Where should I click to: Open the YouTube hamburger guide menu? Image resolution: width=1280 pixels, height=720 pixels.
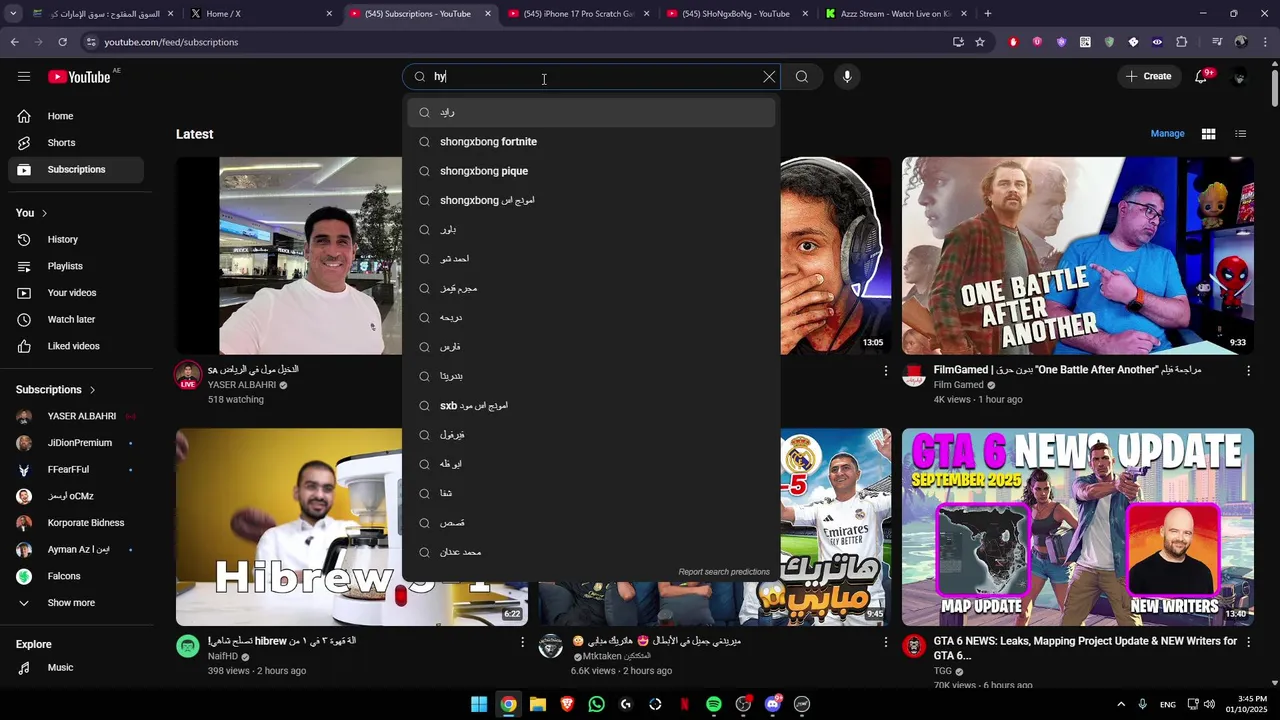24,76
